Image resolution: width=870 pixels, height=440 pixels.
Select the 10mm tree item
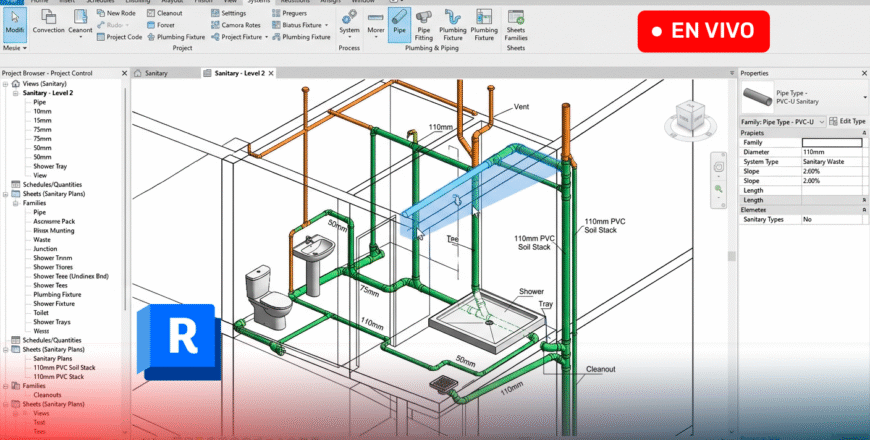click(42, 111)
